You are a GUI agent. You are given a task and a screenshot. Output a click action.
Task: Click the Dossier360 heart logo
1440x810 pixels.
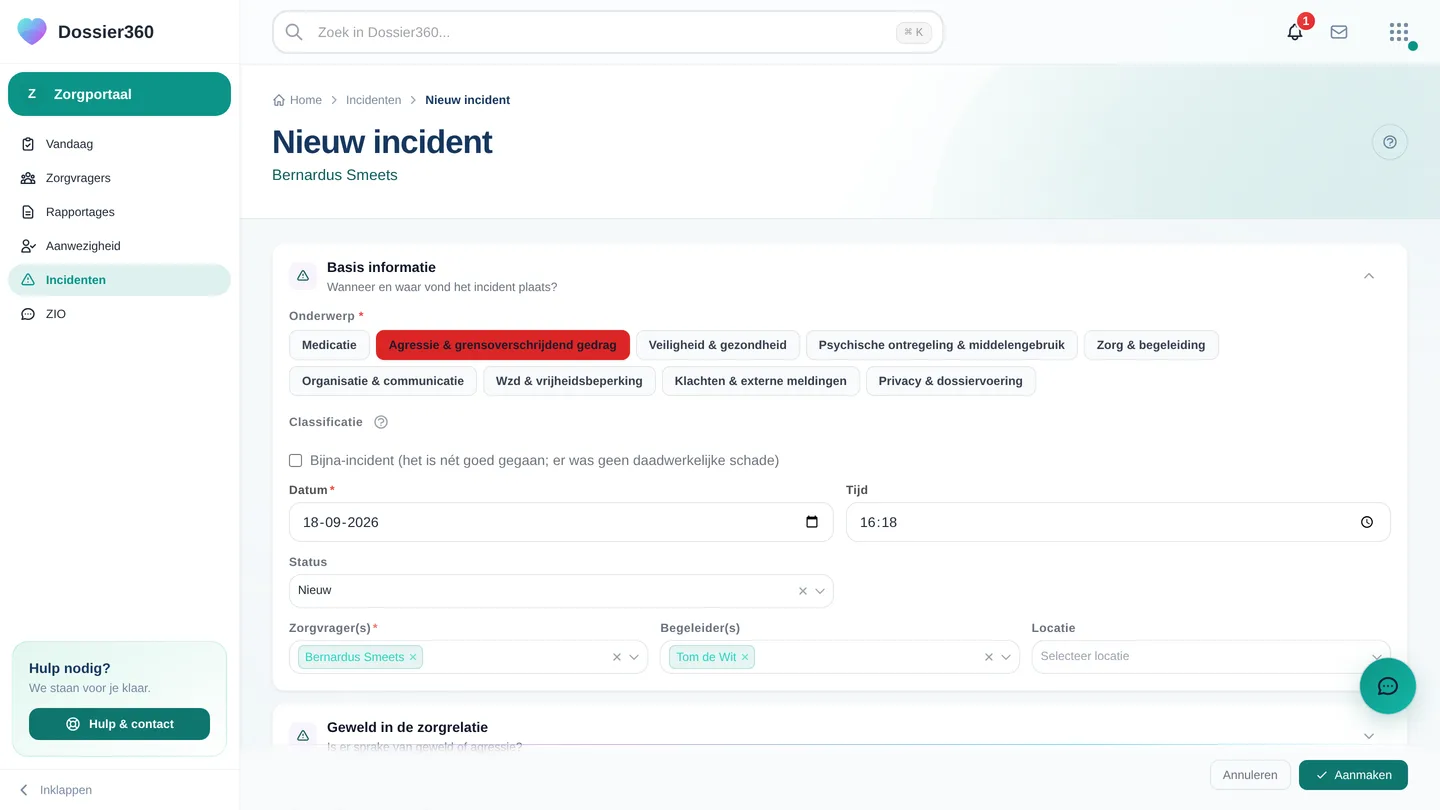point(32,31)
